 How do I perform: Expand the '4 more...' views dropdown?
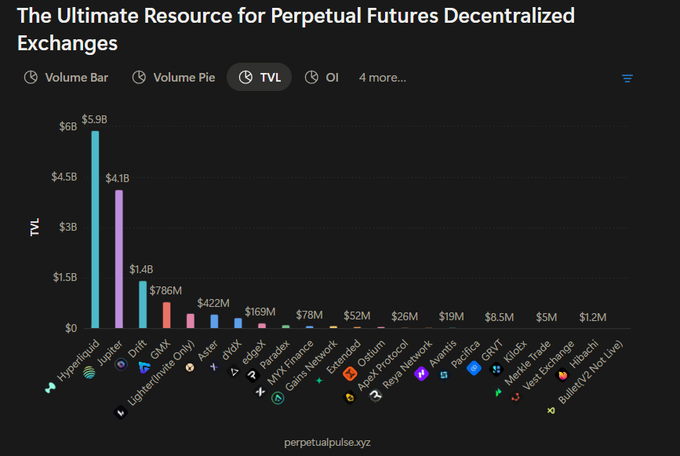[382, 78]
